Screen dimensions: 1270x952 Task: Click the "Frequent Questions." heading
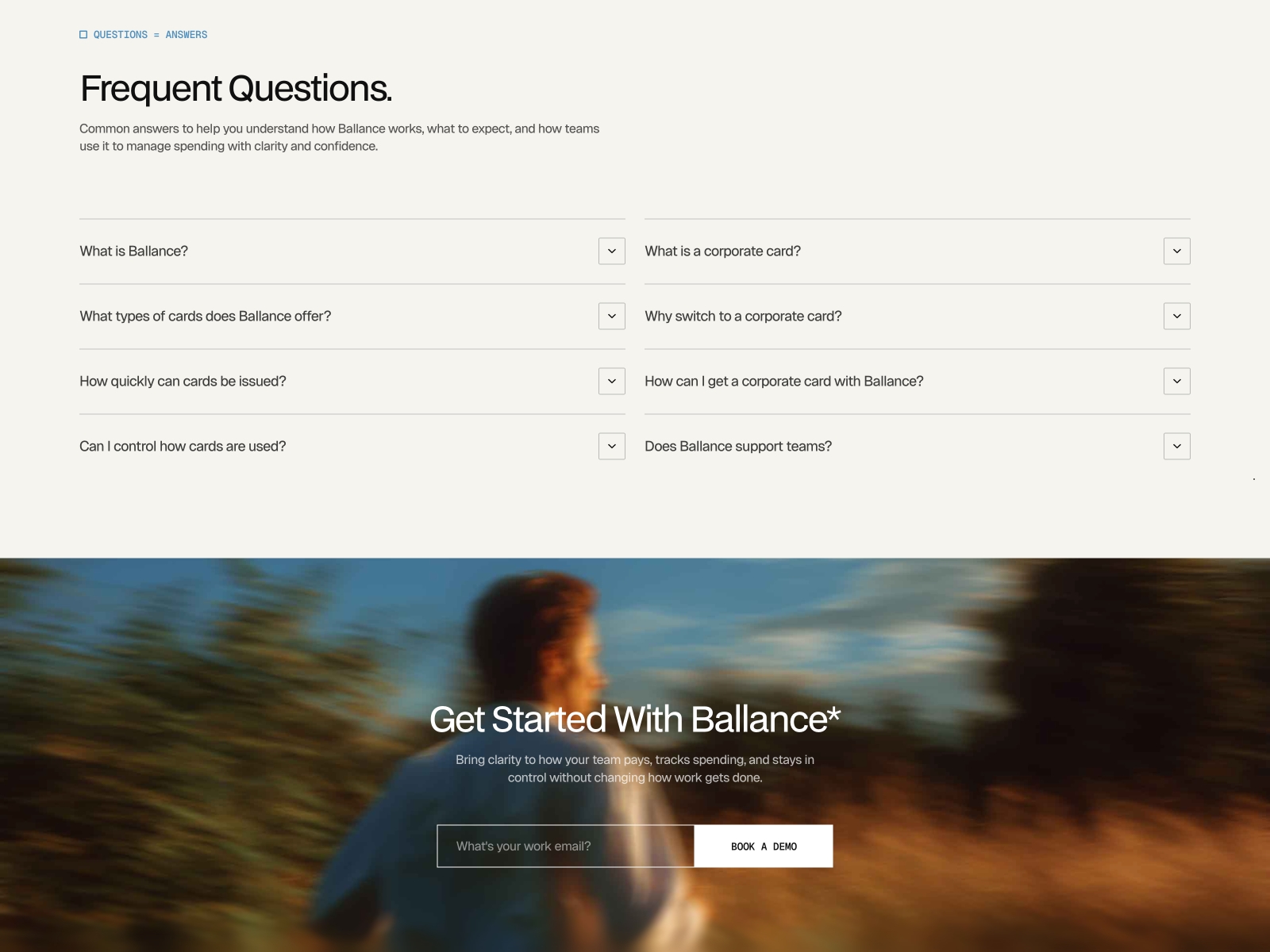click(x=236, y=88)
